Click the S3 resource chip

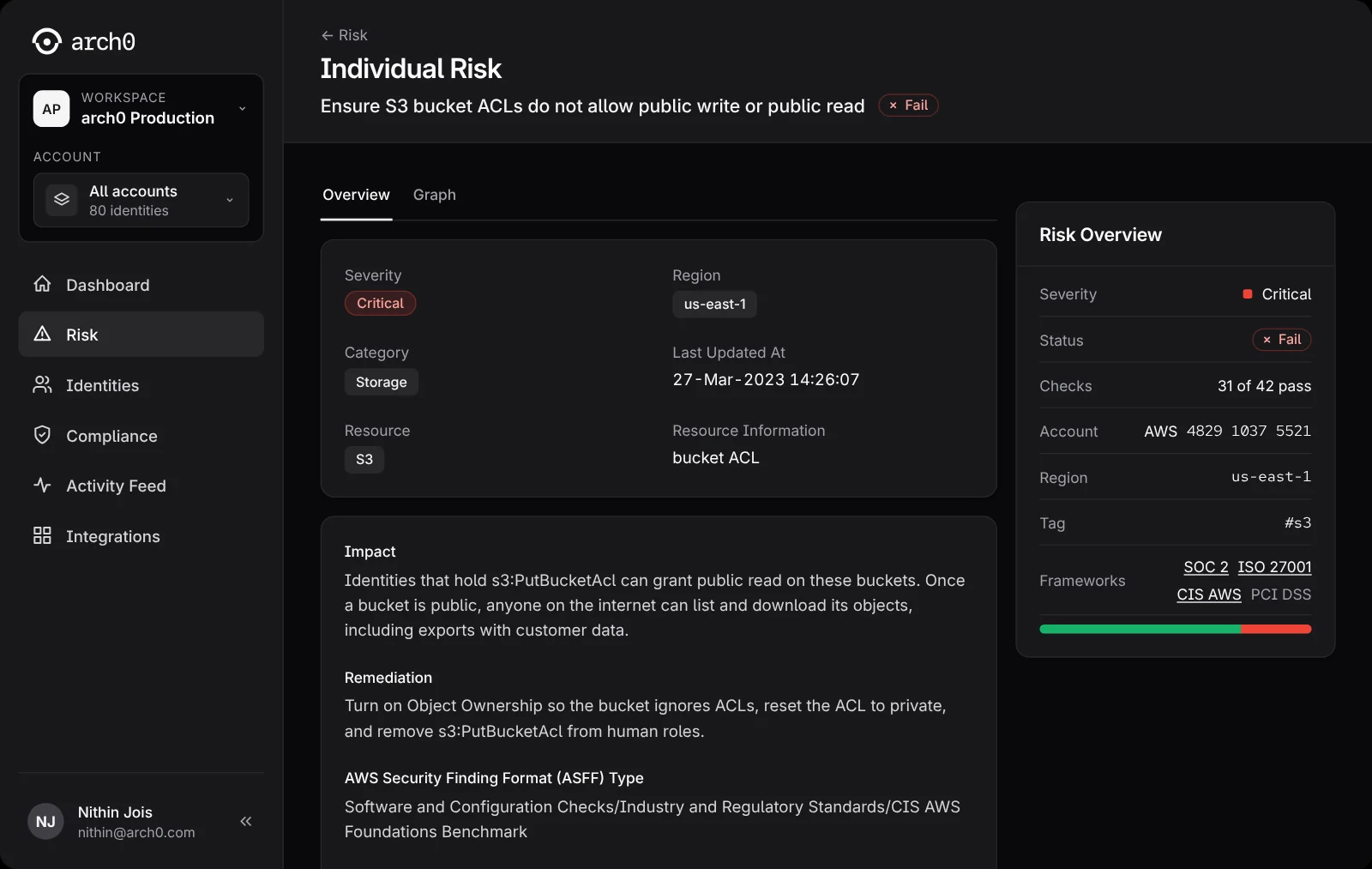pos(364,459)
